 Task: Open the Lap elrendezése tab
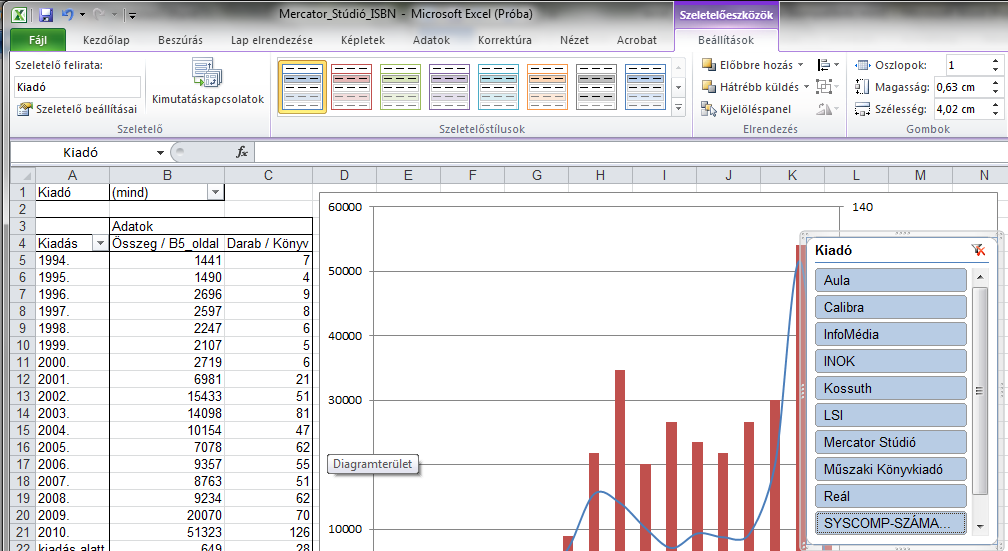pos(272,40)
